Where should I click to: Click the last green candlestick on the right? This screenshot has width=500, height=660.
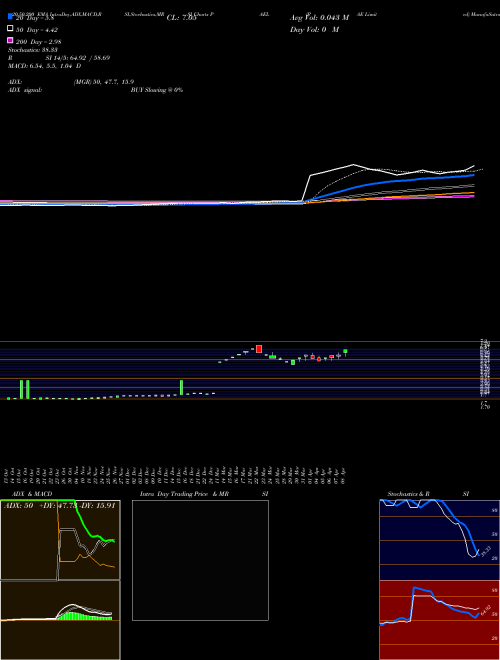[x=345, y=352]
